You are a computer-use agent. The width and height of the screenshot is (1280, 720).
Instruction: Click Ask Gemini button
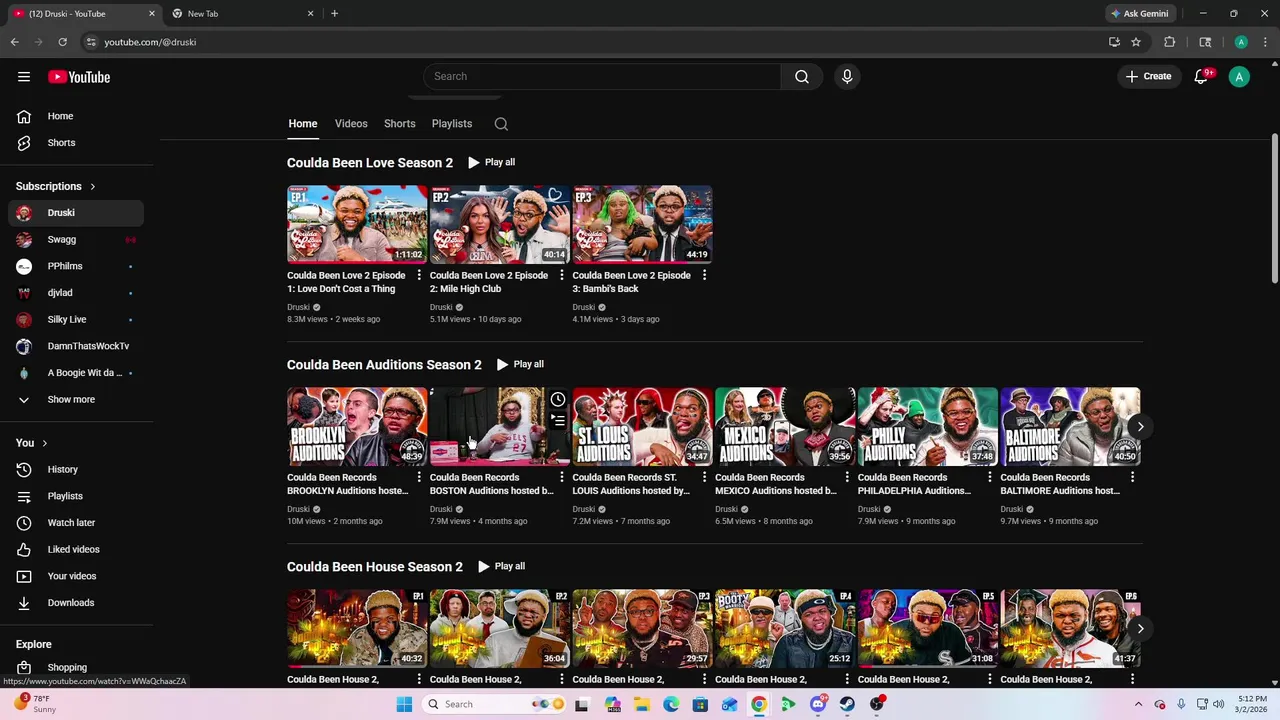click(1140, 13)
